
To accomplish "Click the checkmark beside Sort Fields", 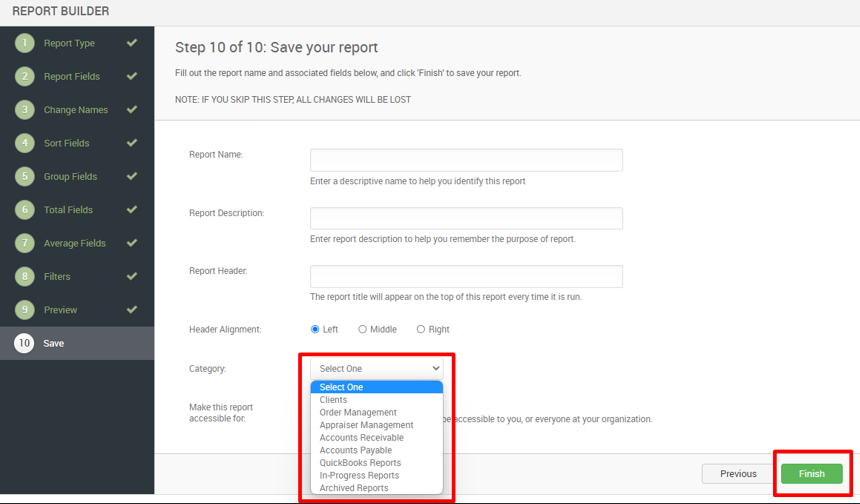I will coord(132,143).
